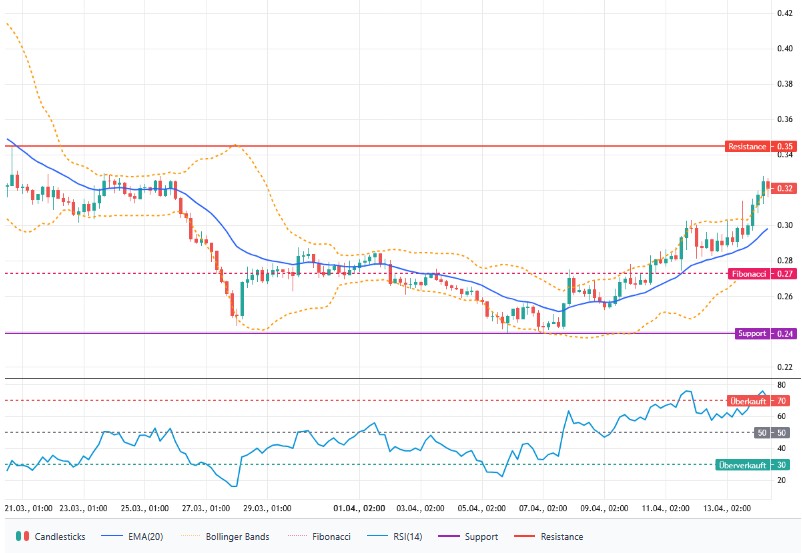Click the green-red Candlesticks legend icon
The width and height of the screenshot is (802, 553).
[21, 537]
